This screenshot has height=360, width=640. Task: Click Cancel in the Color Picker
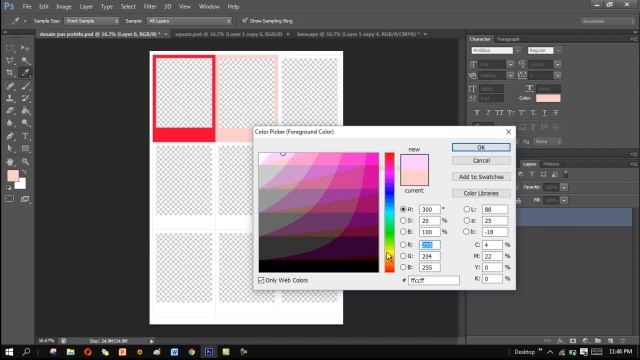[x=481, y=160]
